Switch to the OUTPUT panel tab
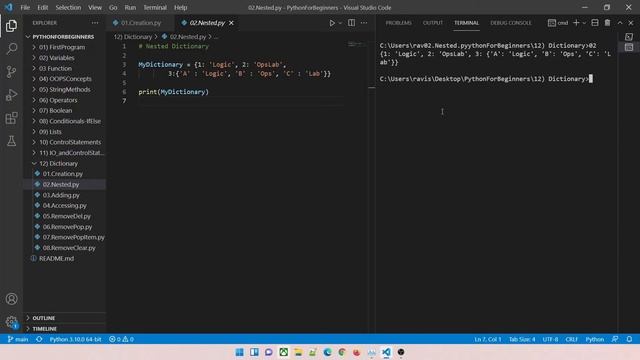 [433, 23]
